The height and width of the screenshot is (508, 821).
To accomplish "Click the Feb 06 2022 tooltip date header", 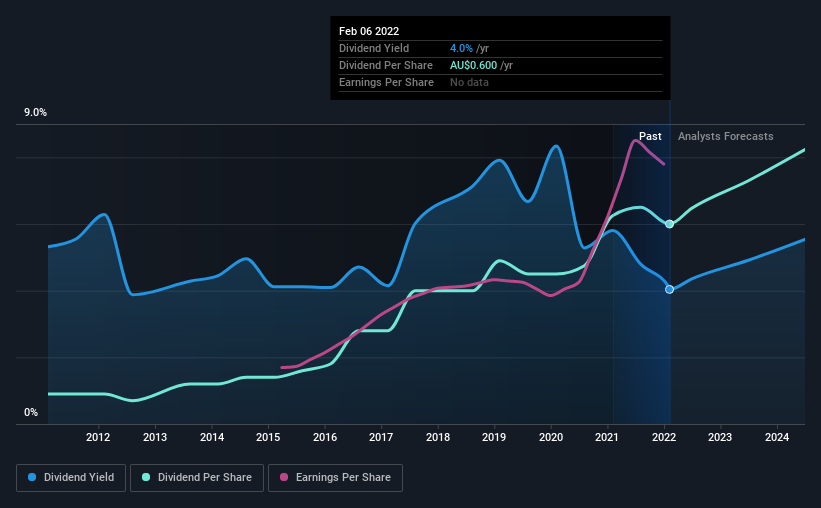I will tap(369, 31).
